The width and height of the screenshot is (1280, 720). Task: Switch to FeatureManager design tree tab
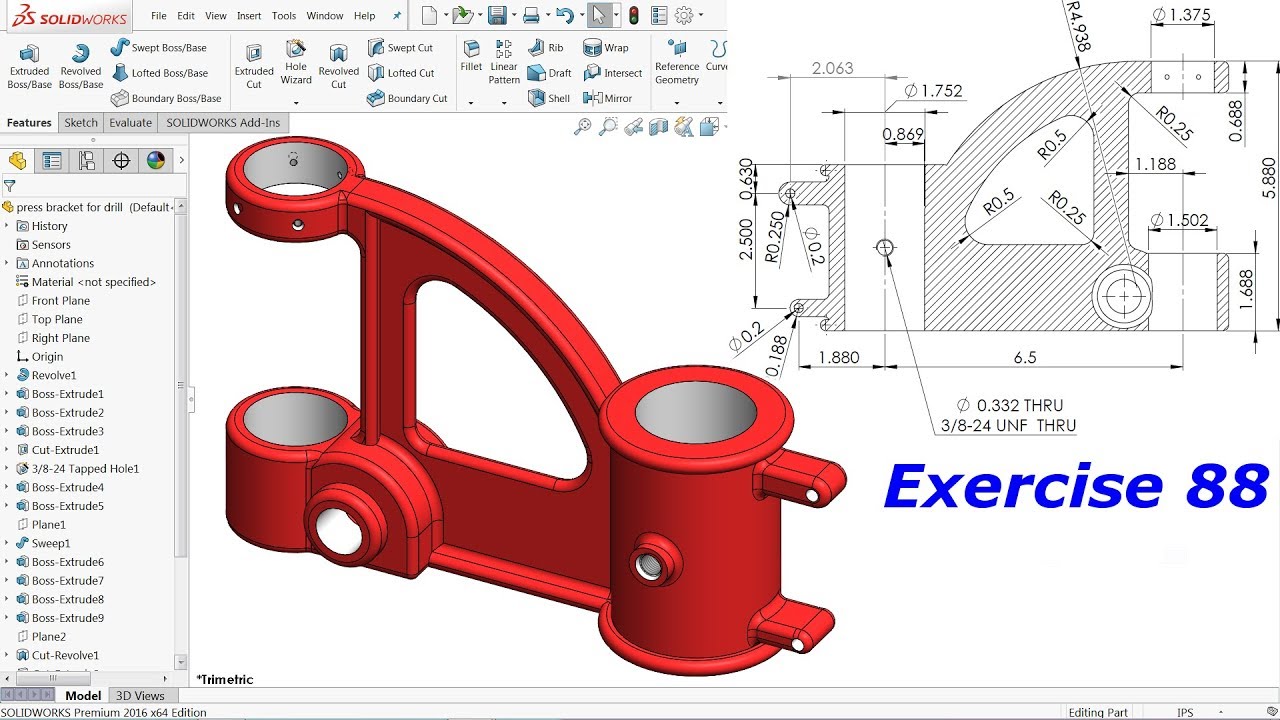click(17, 161)
